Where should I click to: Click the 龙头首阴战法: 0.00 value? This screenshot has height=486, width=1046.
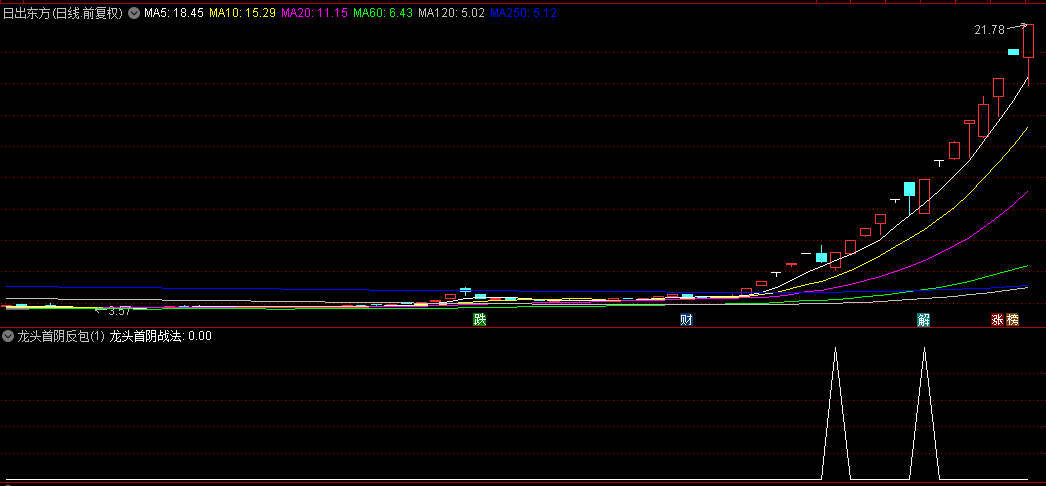point(161,336)
